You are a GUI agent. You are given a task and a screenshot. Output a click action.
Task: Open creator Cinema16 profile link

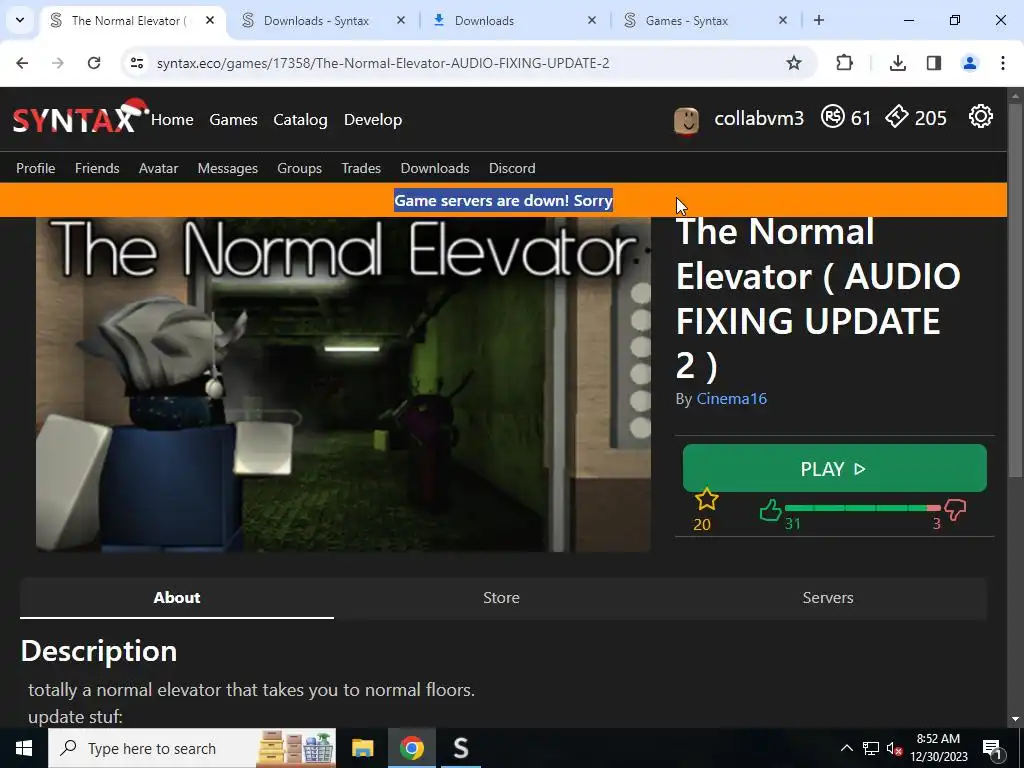pyautogui.click(x=731, y=398)
